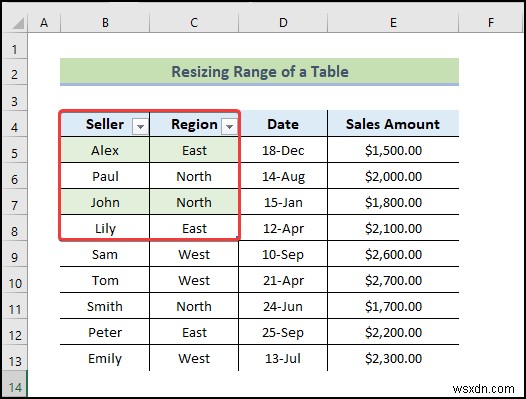The image size is (526, 399).
Task: Select the cell containing Emily
Action: click(x=105, y=358)
